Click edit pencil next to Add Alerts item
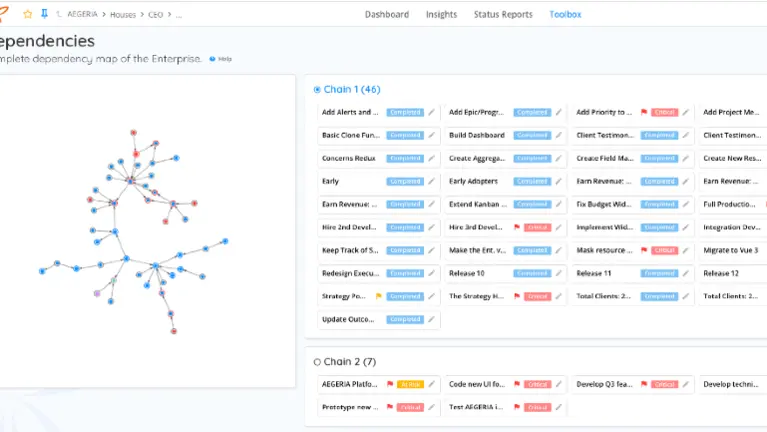Viewport: 767px width, 432px height. [432, 112]
